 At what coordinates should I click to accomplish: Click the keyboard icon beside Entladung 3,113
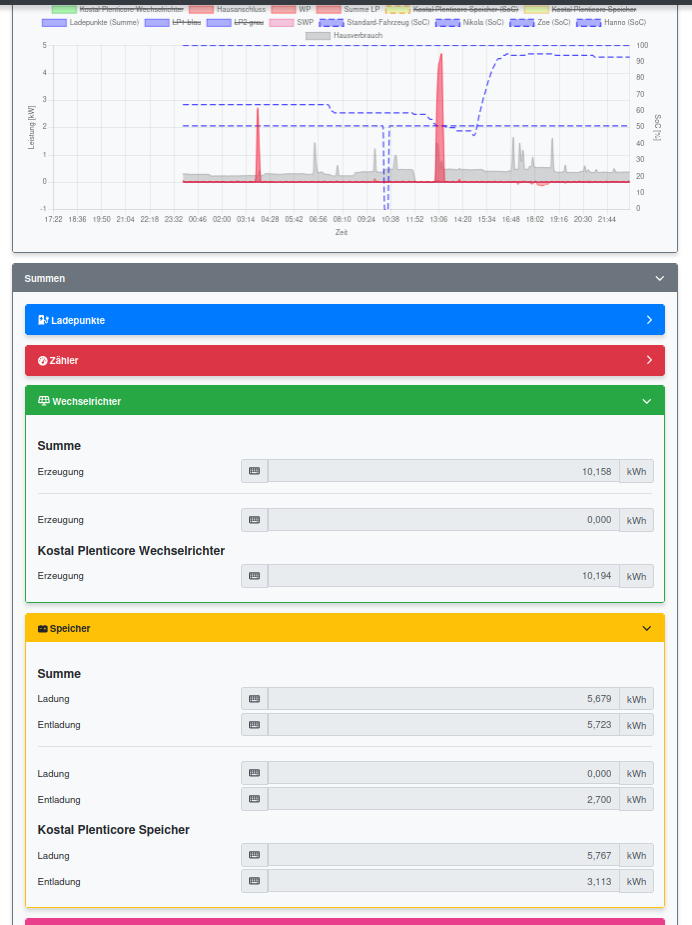coord(254,881)
